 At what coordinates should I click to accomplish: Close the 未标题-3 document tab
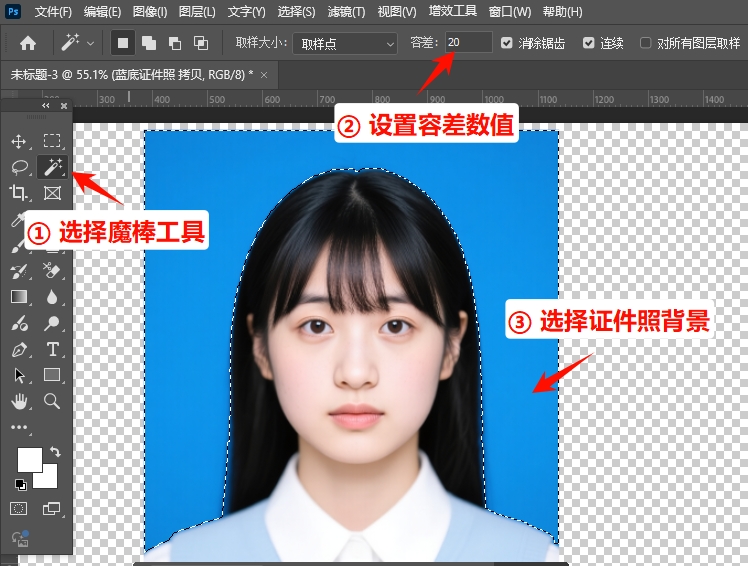264,75
